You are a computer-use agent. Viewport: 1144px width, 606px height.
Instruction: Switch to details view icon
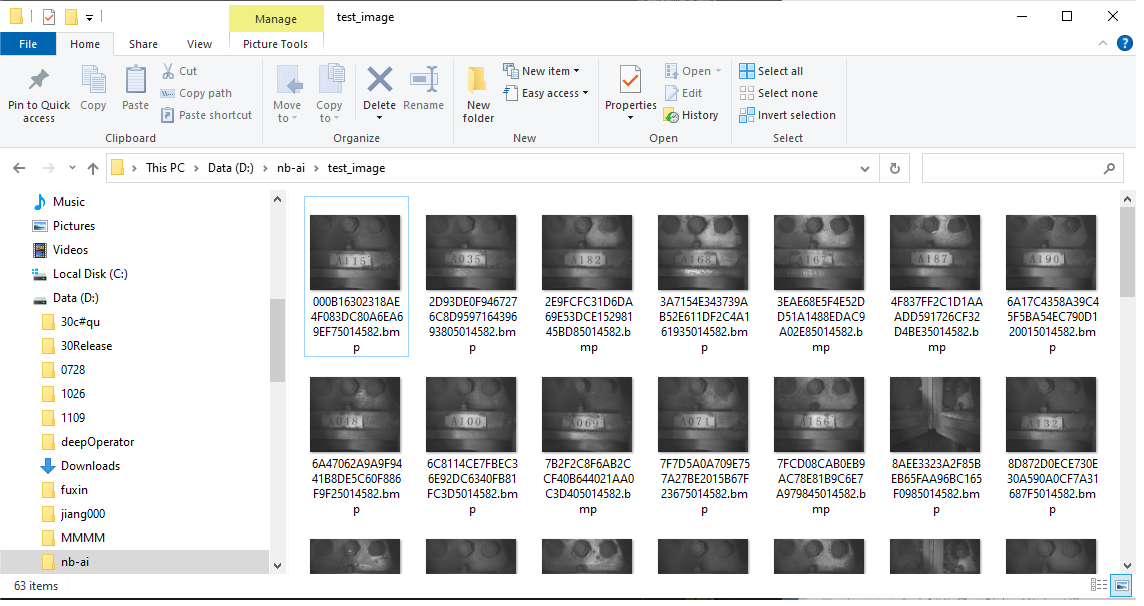(1098, 585)
